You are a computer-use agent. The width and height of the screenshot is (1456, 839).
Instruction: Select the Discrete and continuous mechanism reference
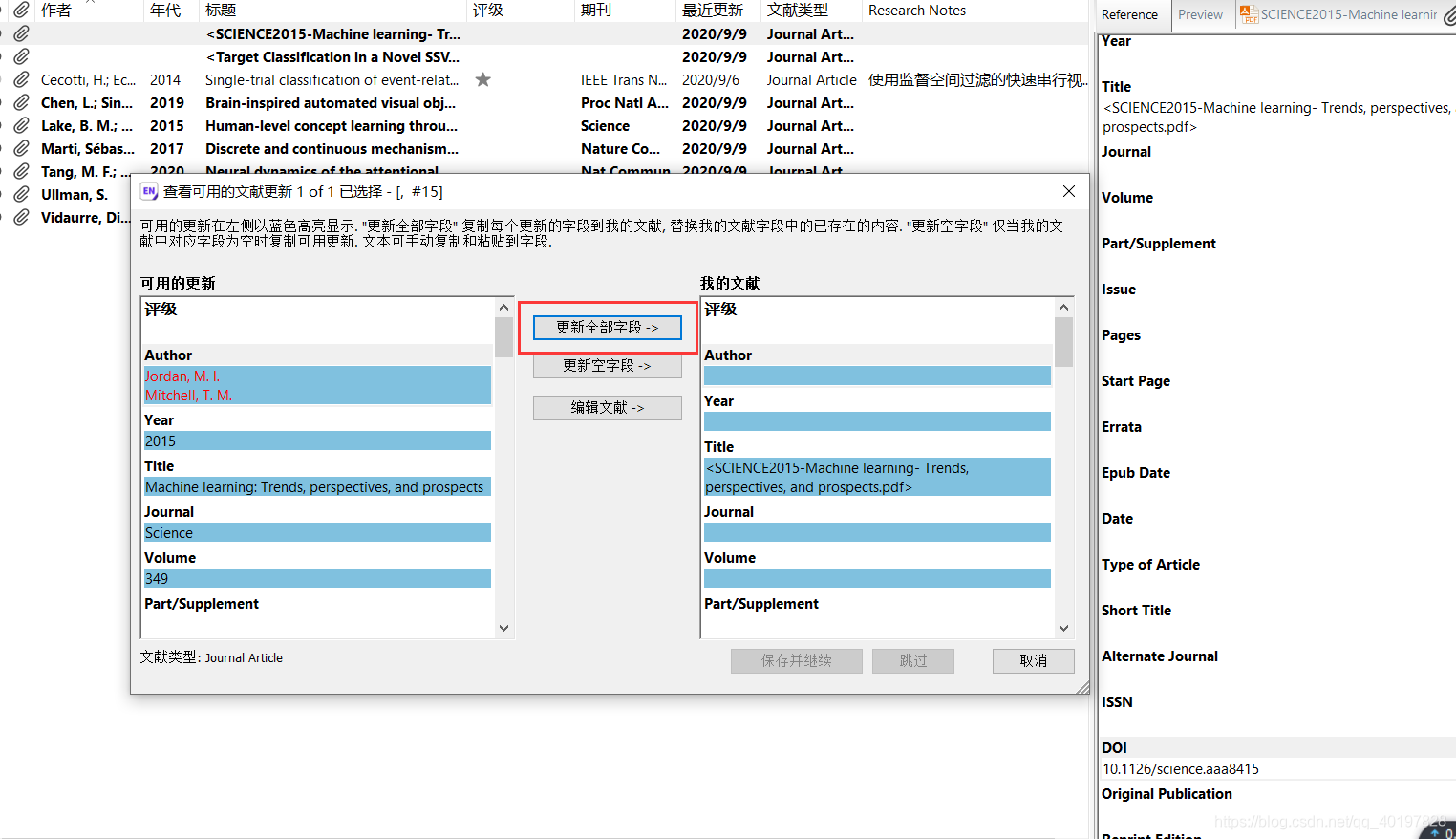tap(545, 148)
